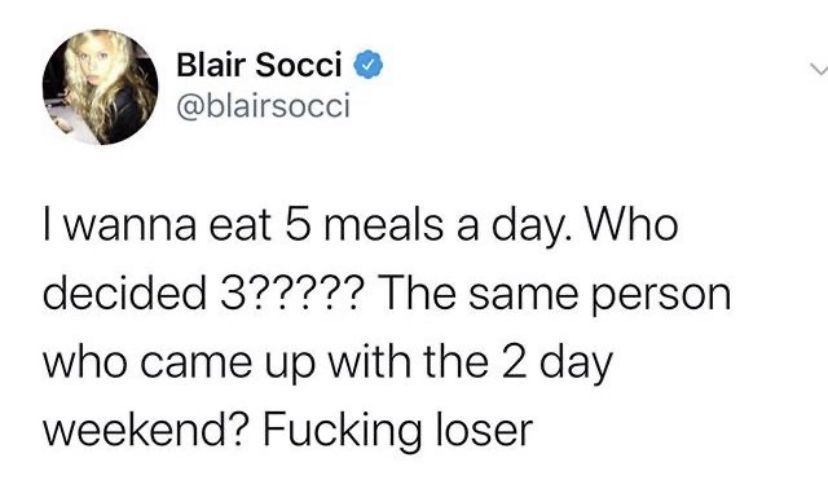This screenshot has width=828, height=477.
Task: Click the word "decided" in the tweet
Action: click(125, 294)
